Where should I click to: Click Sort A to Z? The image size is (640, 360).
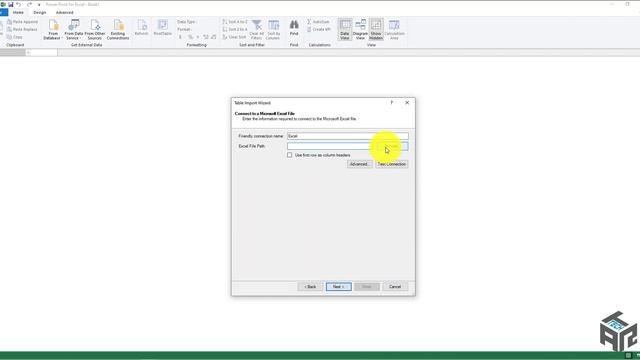point(235,22)
